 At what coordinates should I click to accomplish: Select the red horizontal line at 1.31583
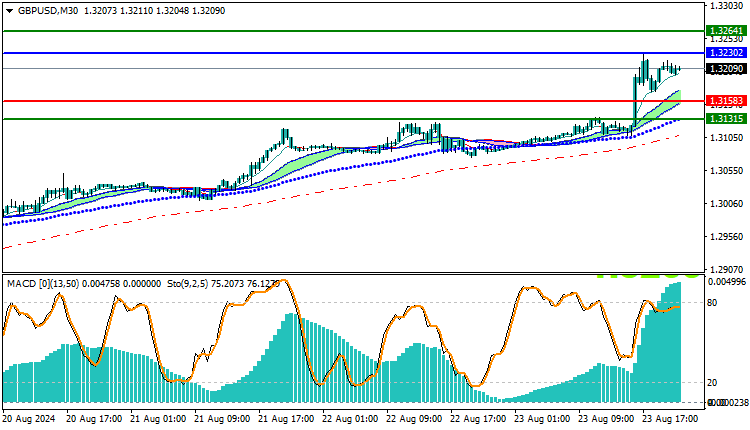point(354,101)
